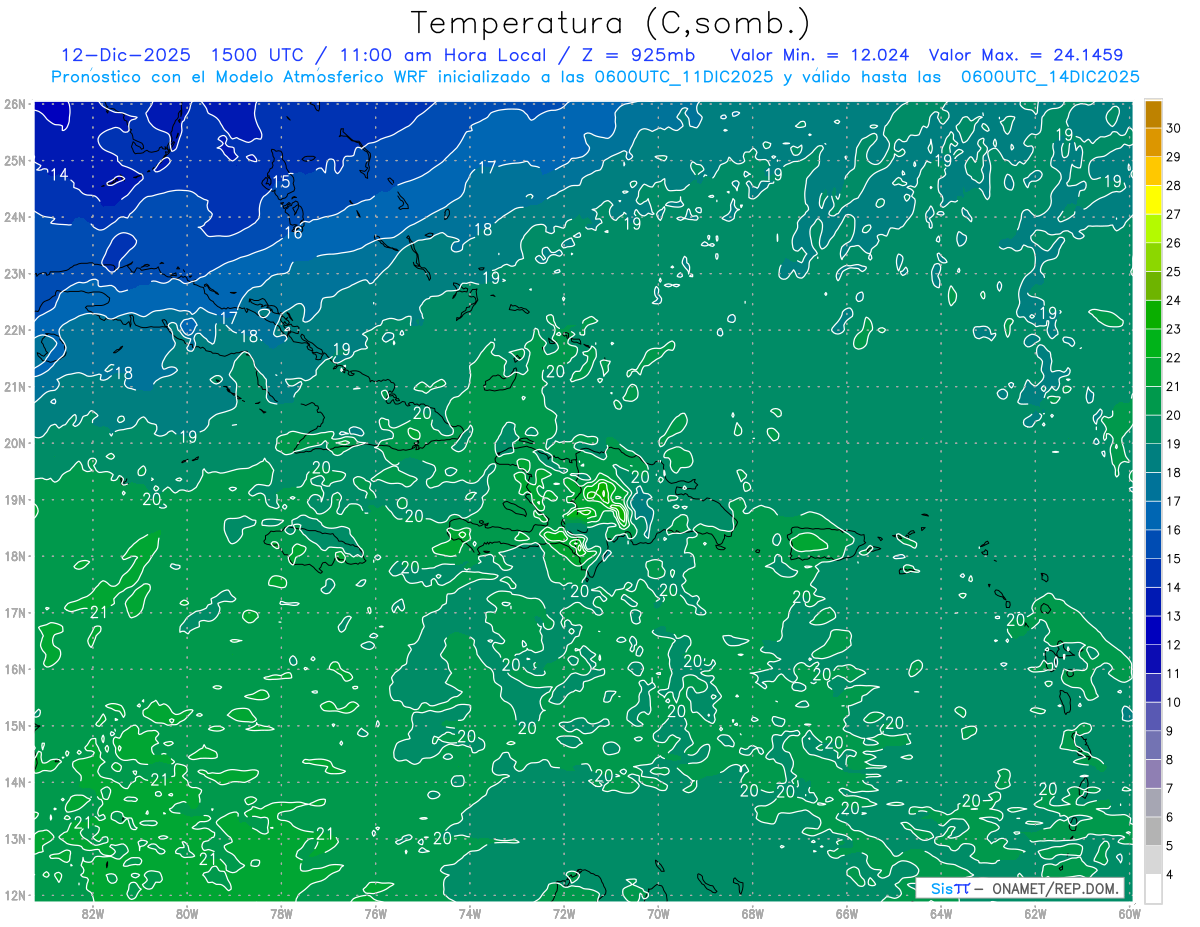Click the 26N latitude axis label

tap(15, 104)
